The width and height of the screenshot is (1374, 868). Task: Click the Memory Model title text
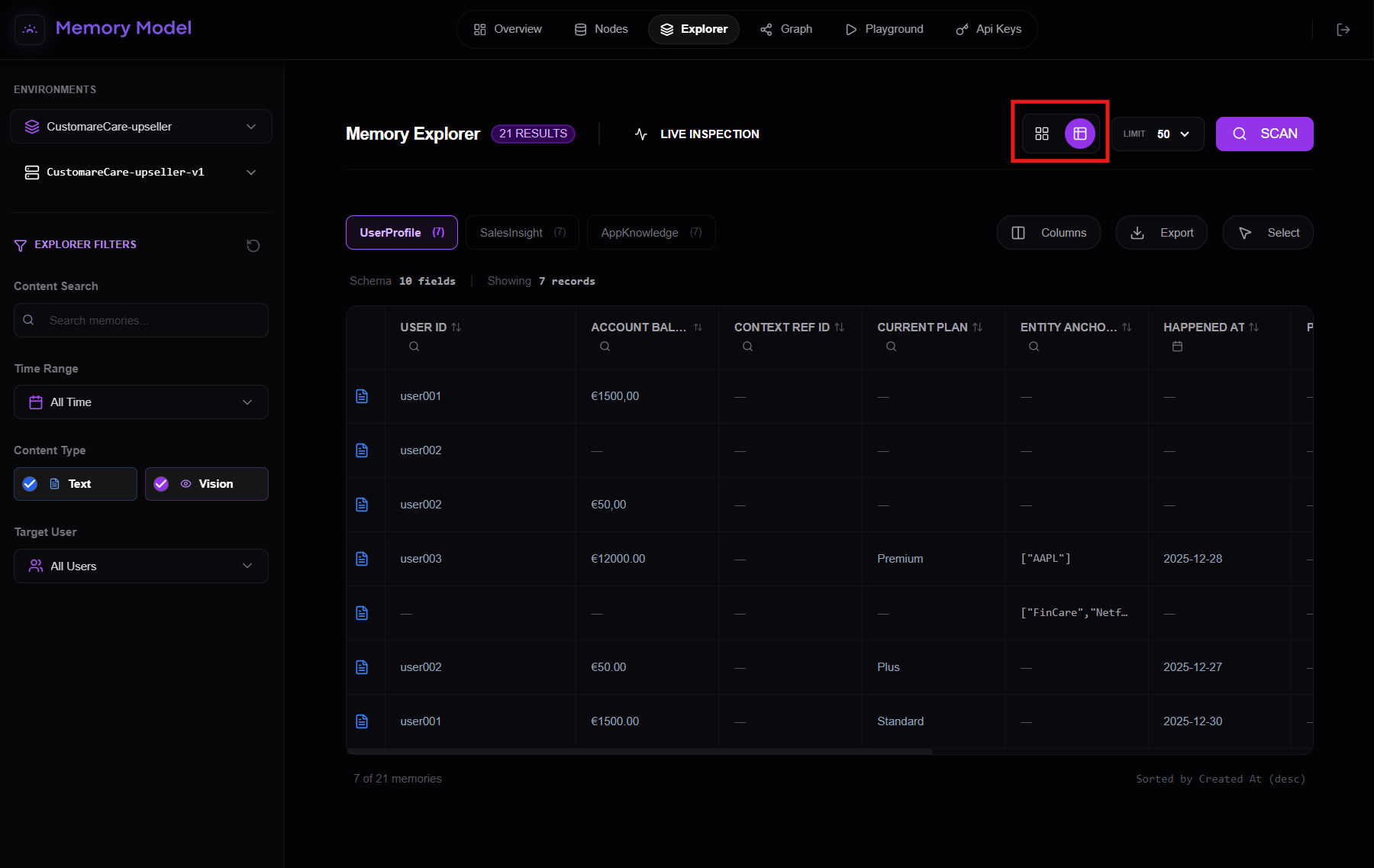tap(124, 28)
